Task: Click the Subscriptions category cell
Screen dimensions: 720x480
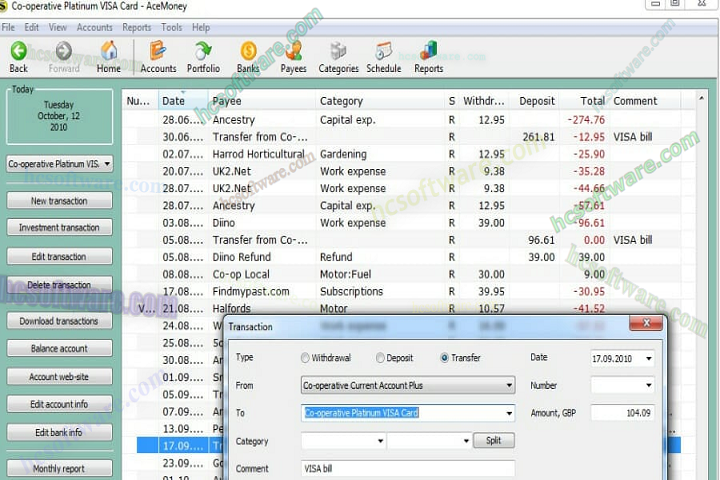Action: 351,292
